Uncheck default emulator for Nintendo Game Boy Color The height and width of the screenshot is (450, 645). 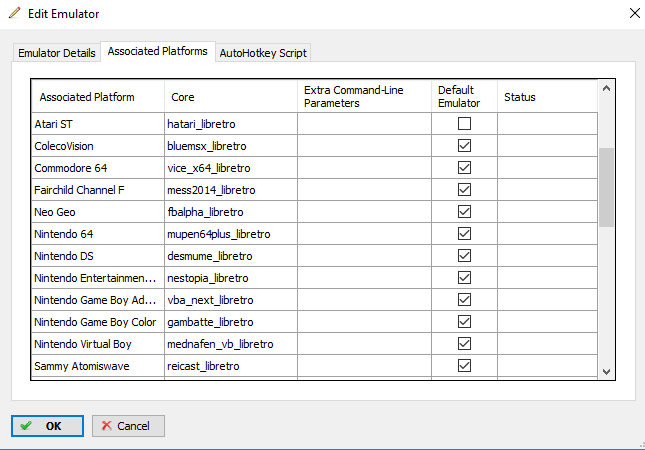pyautogui.click(x=464, y=322)
